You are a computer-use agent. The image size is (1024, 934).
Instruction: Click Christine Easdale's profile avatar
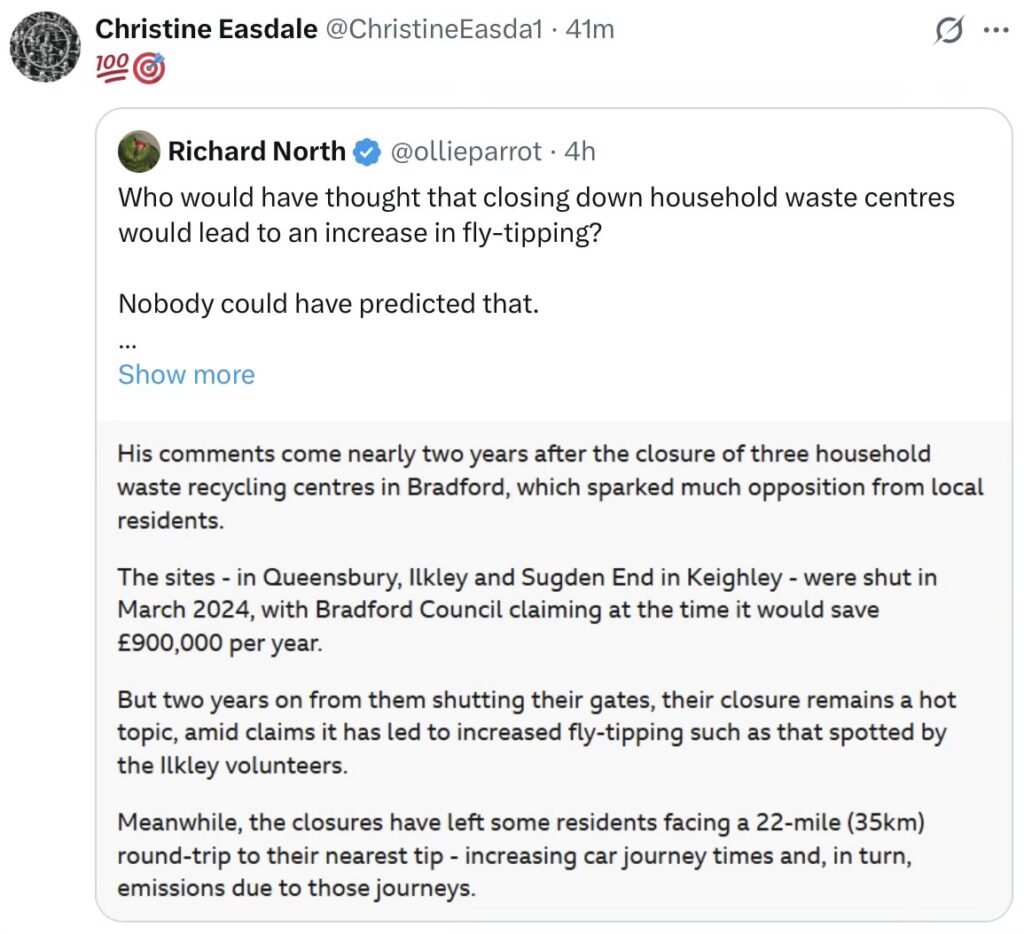tap(46, 48)
